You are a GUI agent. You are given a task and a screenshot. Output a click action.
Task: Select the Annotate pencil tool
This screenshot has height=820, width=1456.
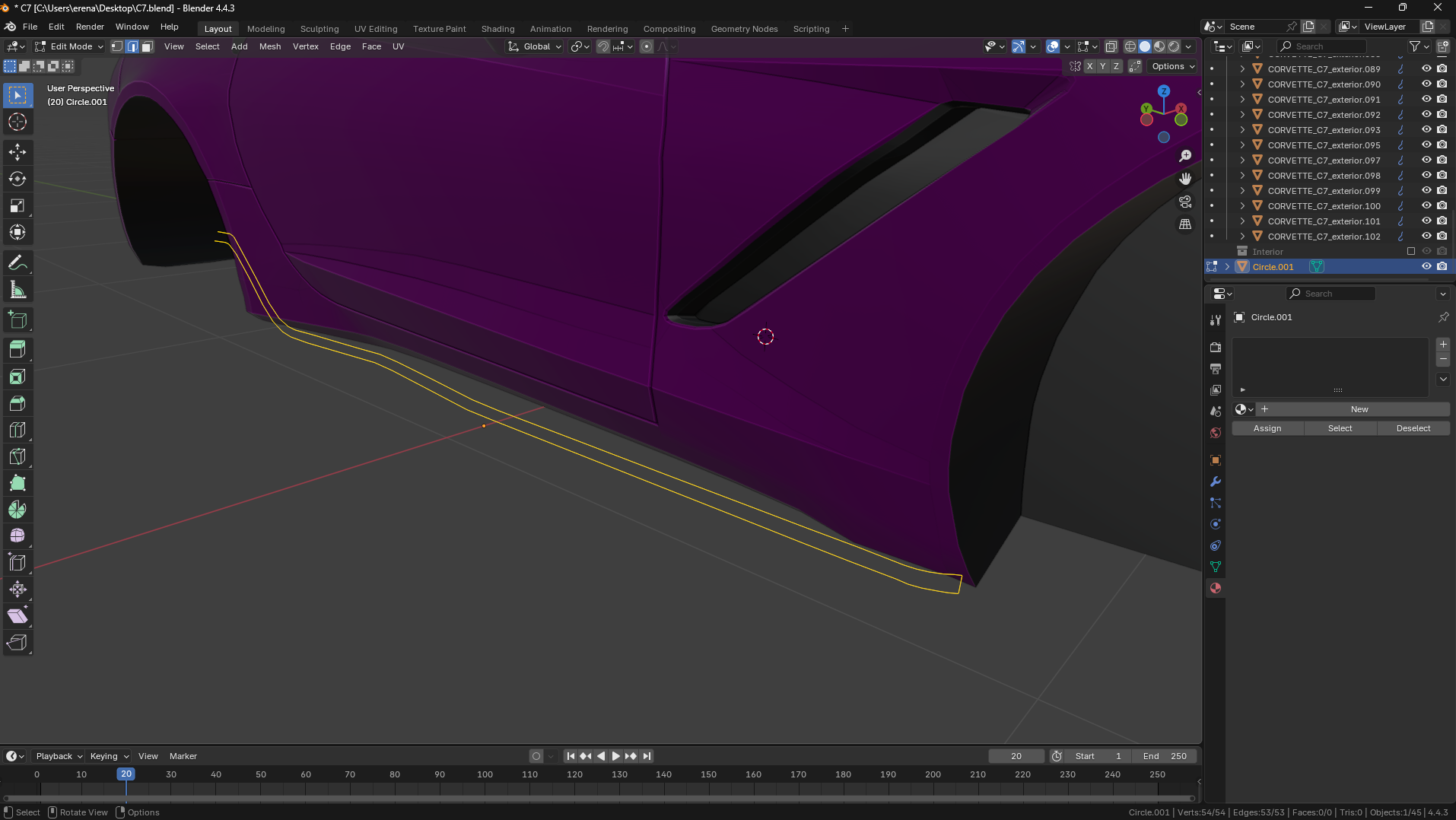(17, 263)
